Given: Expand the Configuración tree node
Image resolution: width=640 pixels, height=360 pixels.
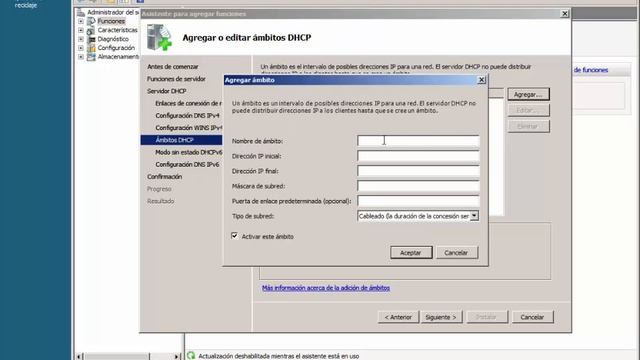Looking at the screenshot, I should pos(81,48).
